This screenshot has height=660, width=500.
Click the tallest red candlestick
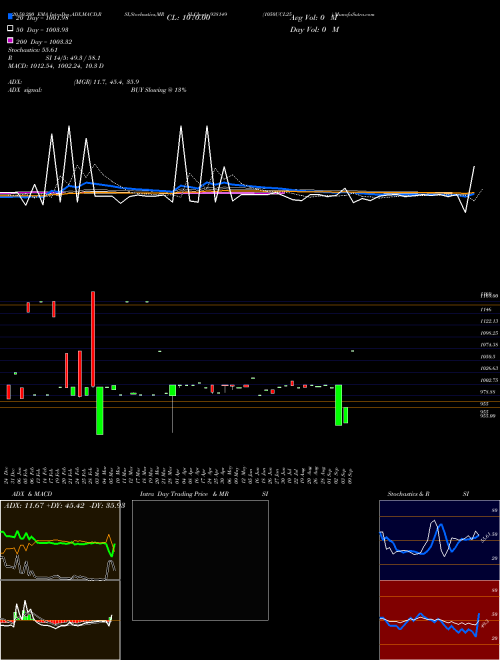click(x=93, y=339)
